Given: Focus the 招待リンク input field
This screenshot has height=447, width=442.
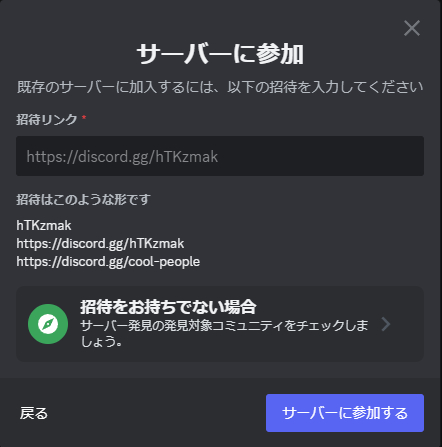Looking at the screenshot, I should click(220, 156).
